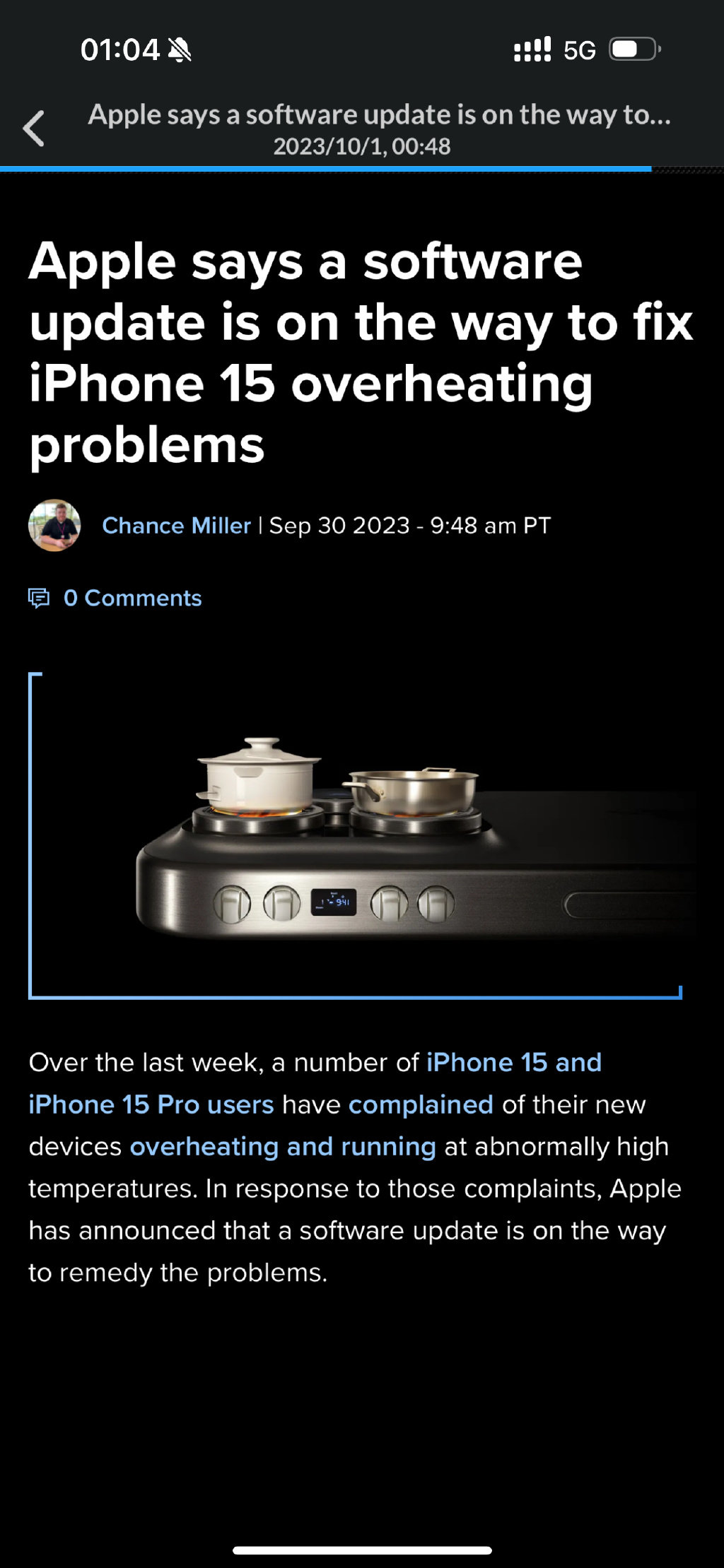724x1568 pixels.
Task: Follow the "iPhone 15 Pro users" link
Action: coord(151,1104)
